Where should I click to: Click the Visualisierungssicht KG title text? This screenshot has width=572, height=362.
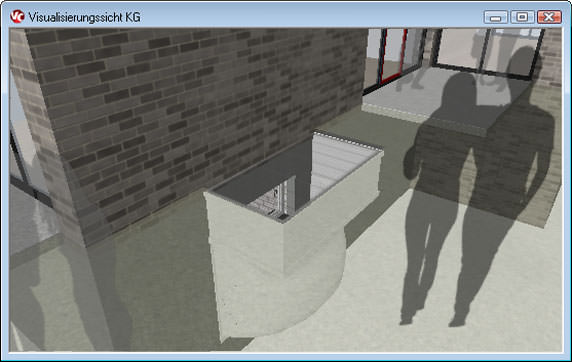coord(84,17)
